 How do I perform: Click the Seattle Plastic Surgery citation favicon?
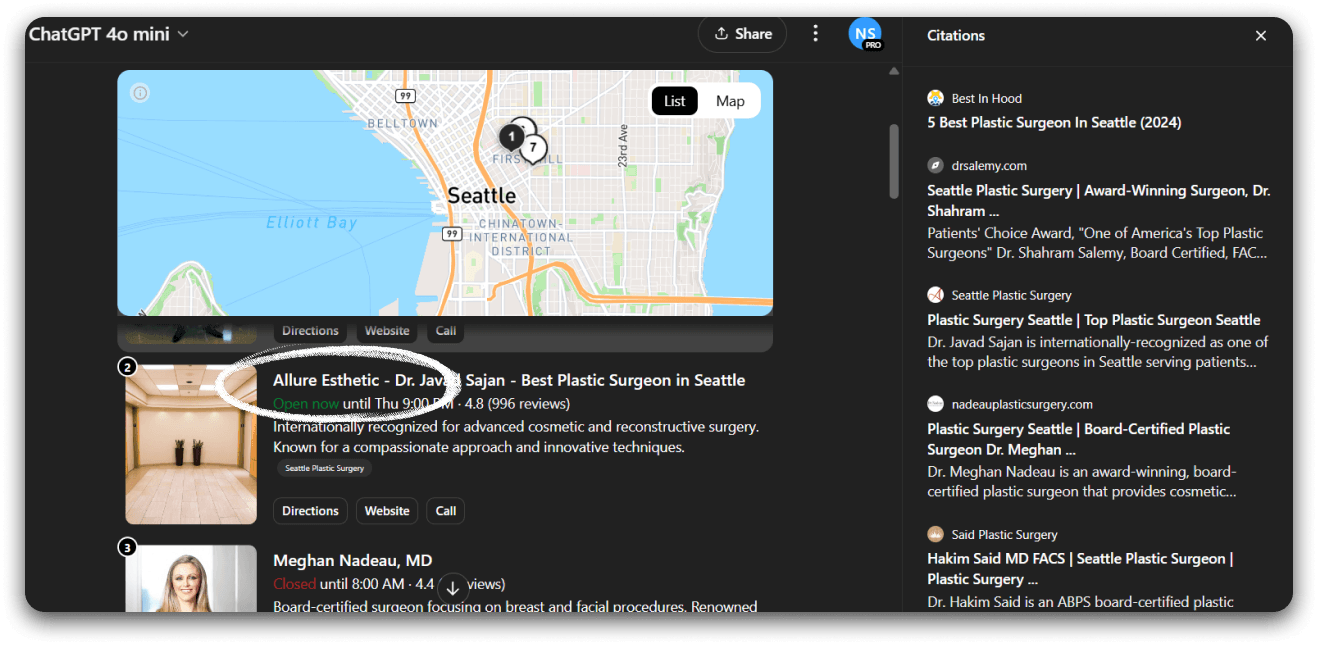935,295
